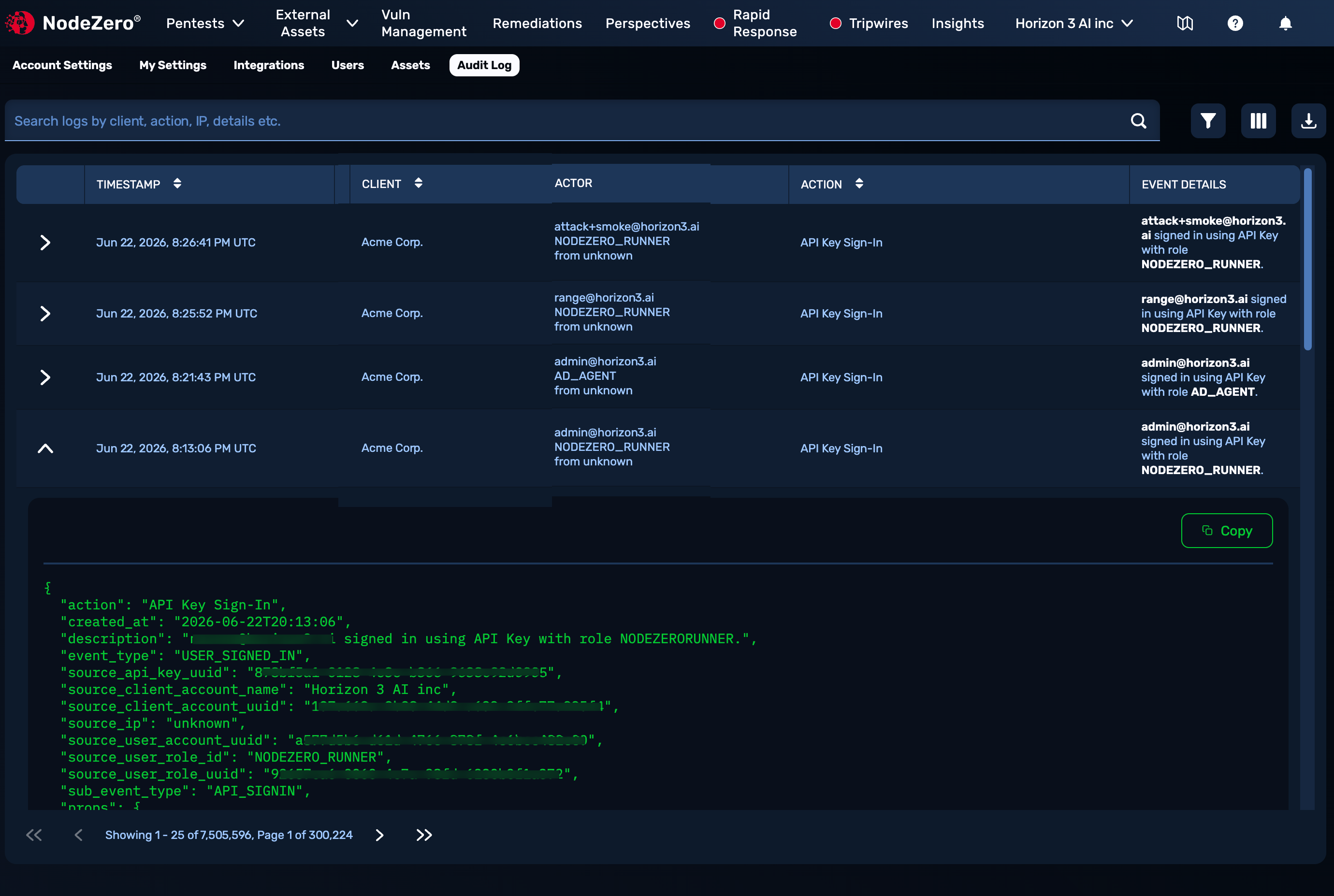The image size is (1334, 896).
Task: Click timestamp Jun 22, 2026, 8:21:43 PM UTC
Action: [176, 378]
